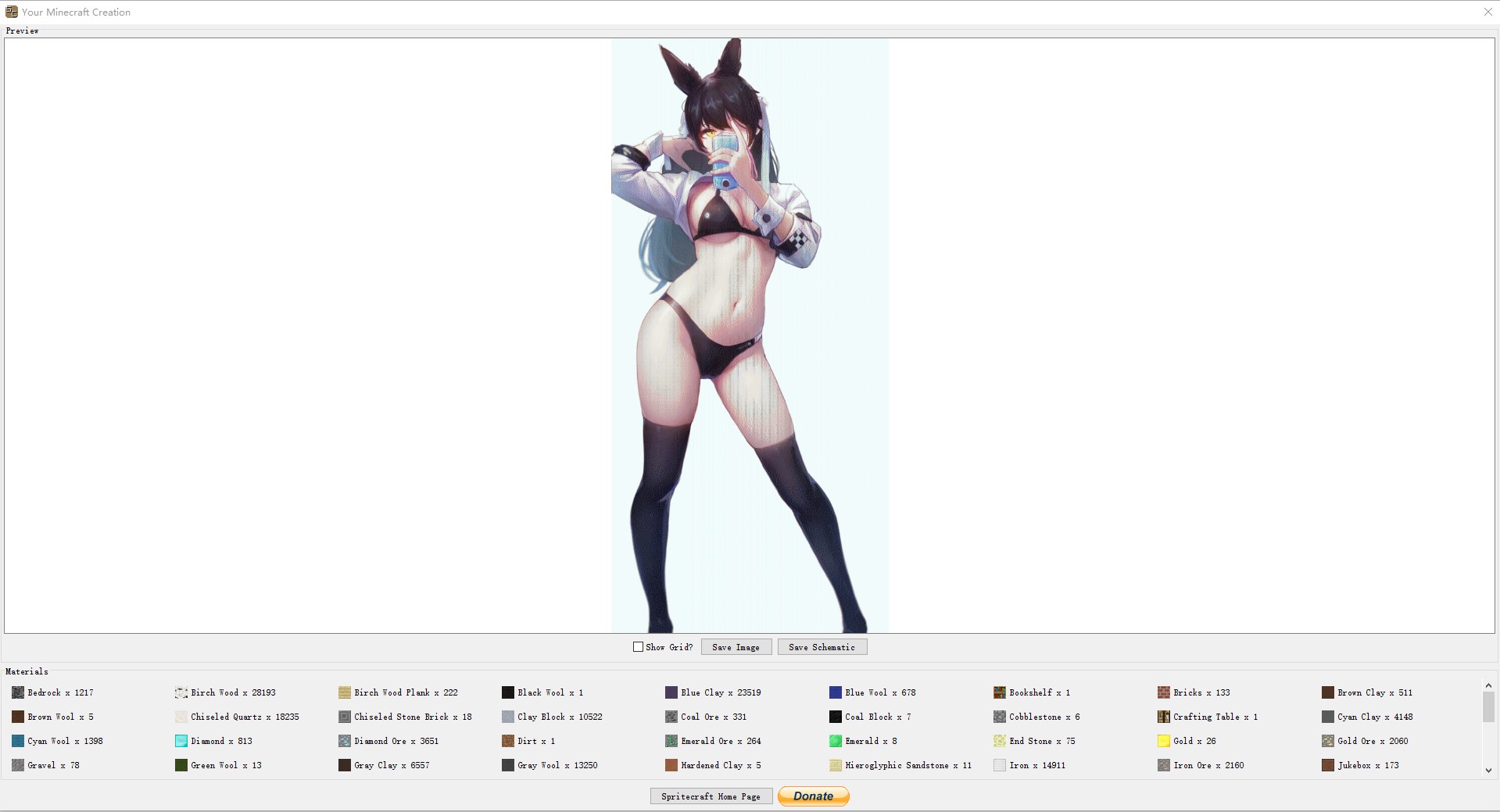
Task: Enable the Show Grid checkbox
Action: (x=638, y=647)
